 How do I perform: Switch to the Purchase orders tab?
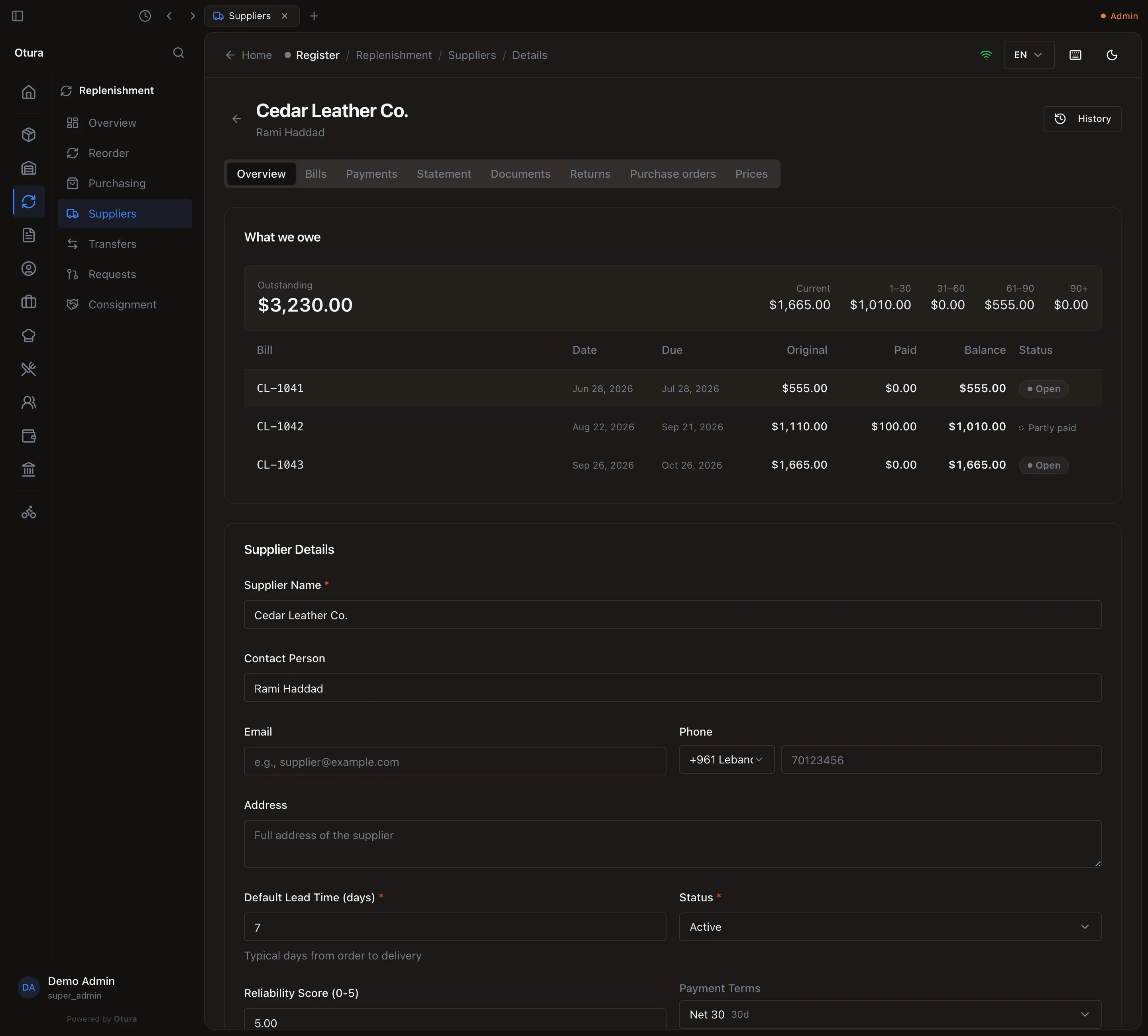(672, 174)
